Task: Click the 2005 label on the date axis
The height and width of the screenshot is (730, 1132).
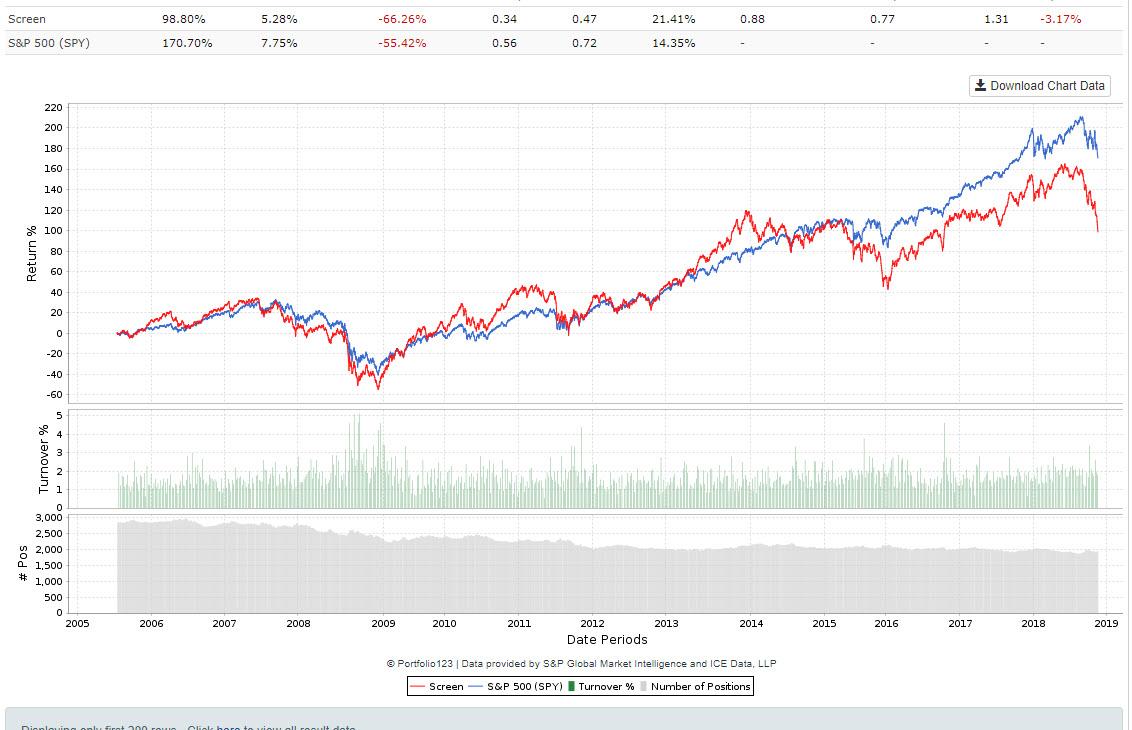Action: coord(77,623)
